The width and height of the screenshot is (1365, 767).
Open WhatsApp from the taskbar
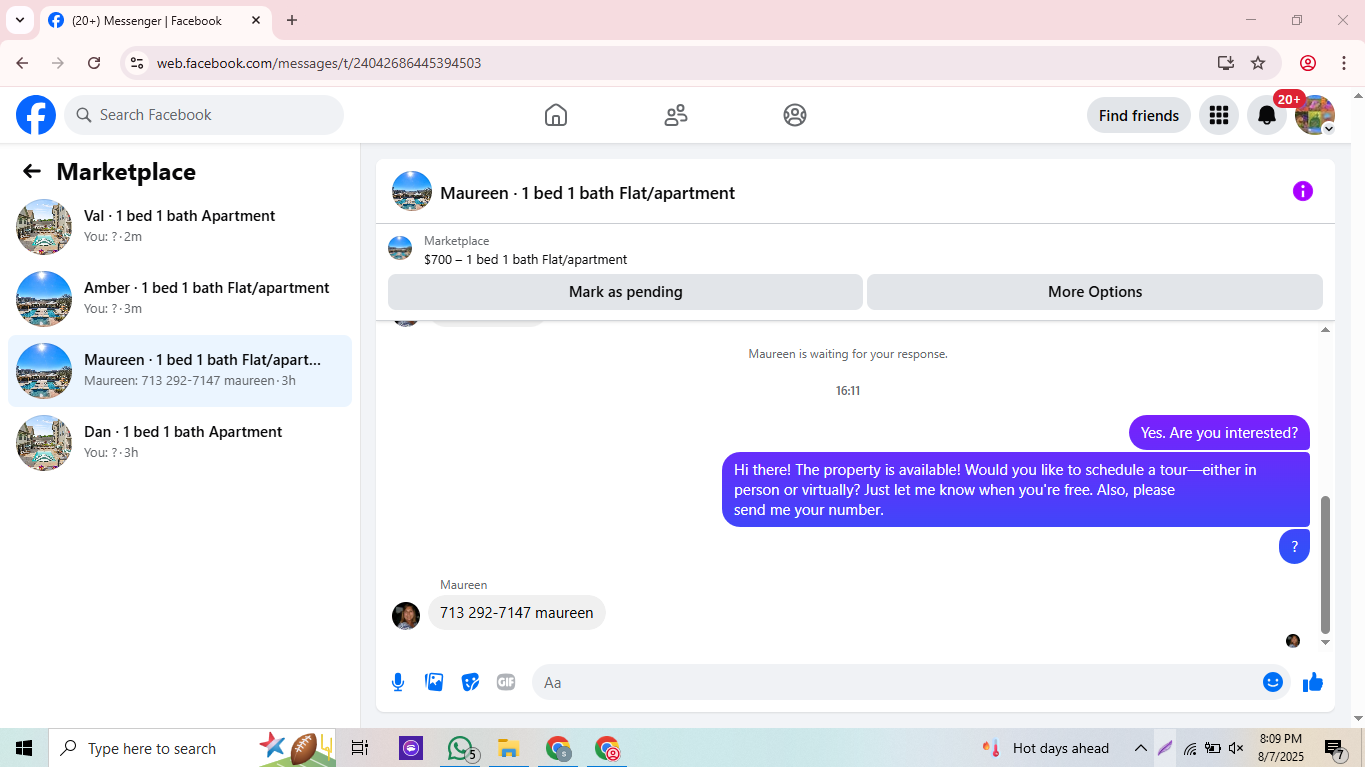[461, 748]
